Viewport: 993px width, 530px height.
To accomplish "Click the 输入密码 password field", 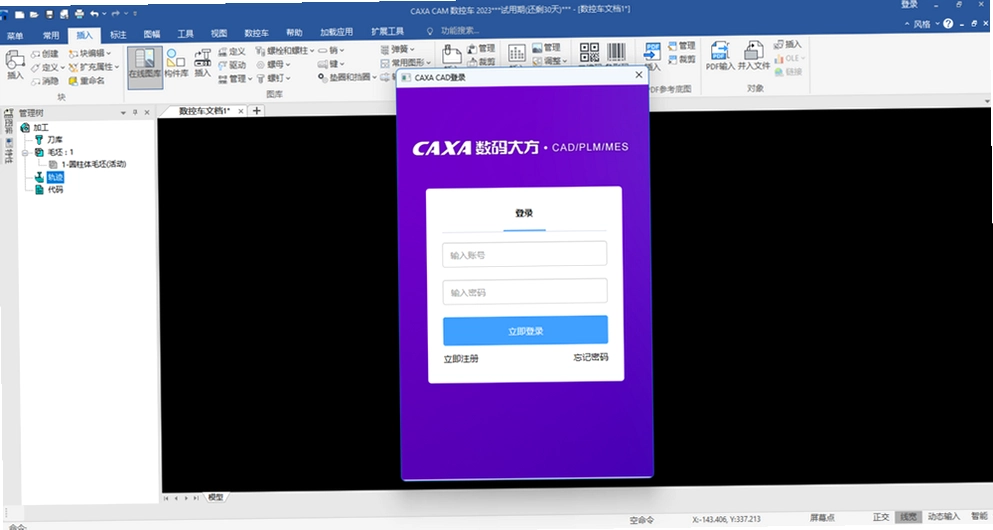I will click(525, 291).
